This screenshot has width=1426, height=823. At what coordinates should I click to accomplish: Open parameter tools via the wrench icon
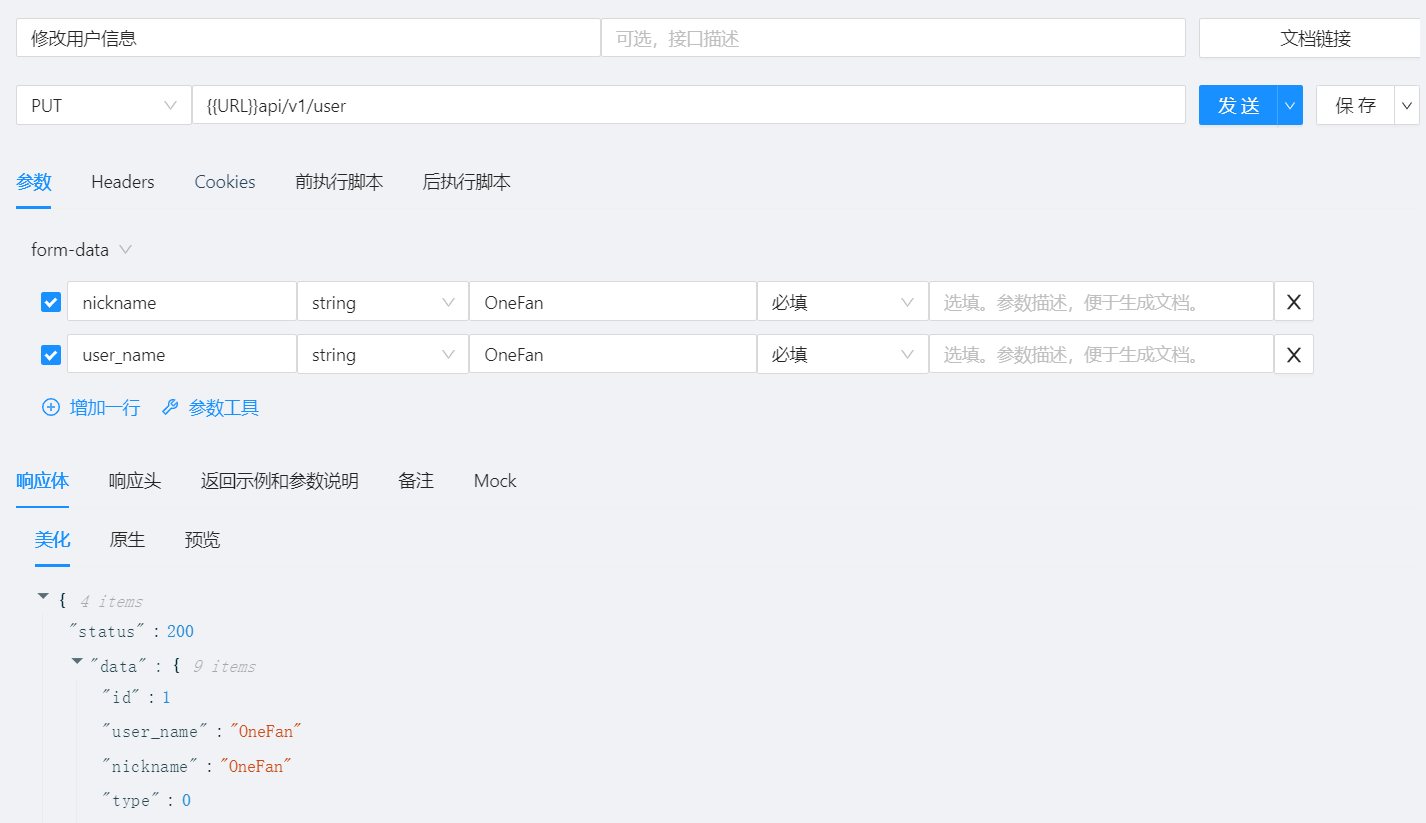point(170,407)
